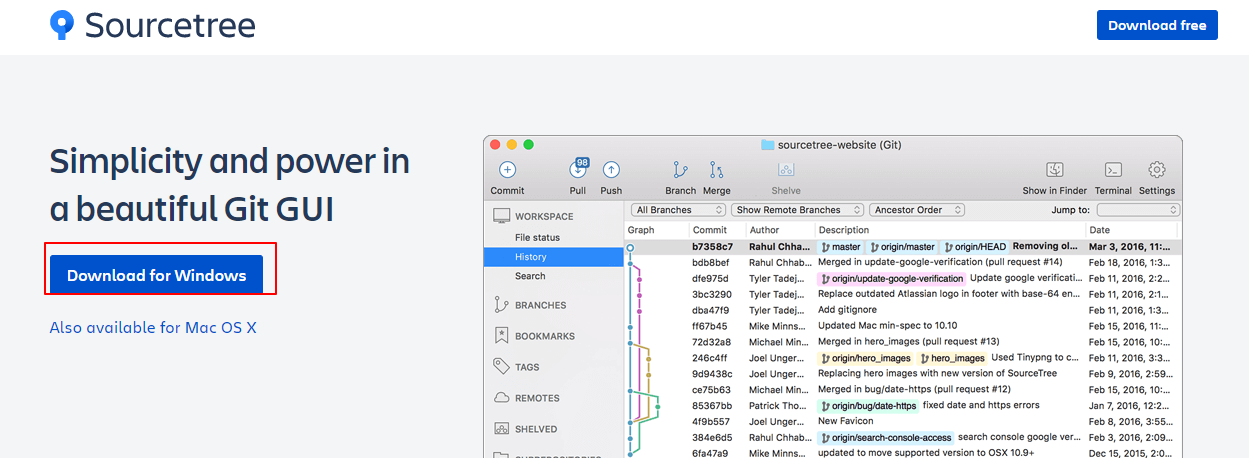Click the origin/update-google-verification label

[892, 278]
